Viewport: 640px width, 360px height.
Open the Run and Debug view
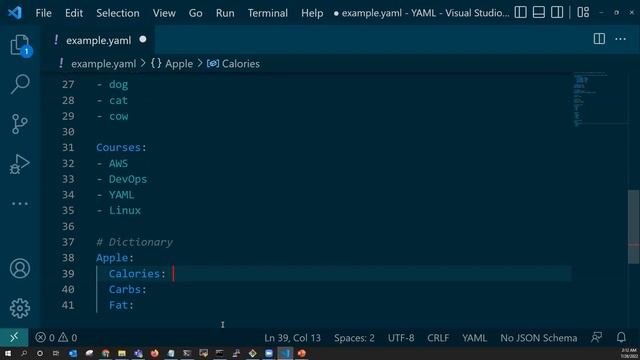(x=20, y=164)
